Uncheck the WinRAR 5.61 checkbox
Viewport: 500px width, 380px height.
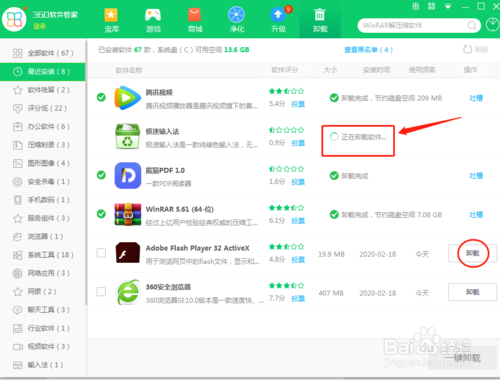tap(101, 214)
